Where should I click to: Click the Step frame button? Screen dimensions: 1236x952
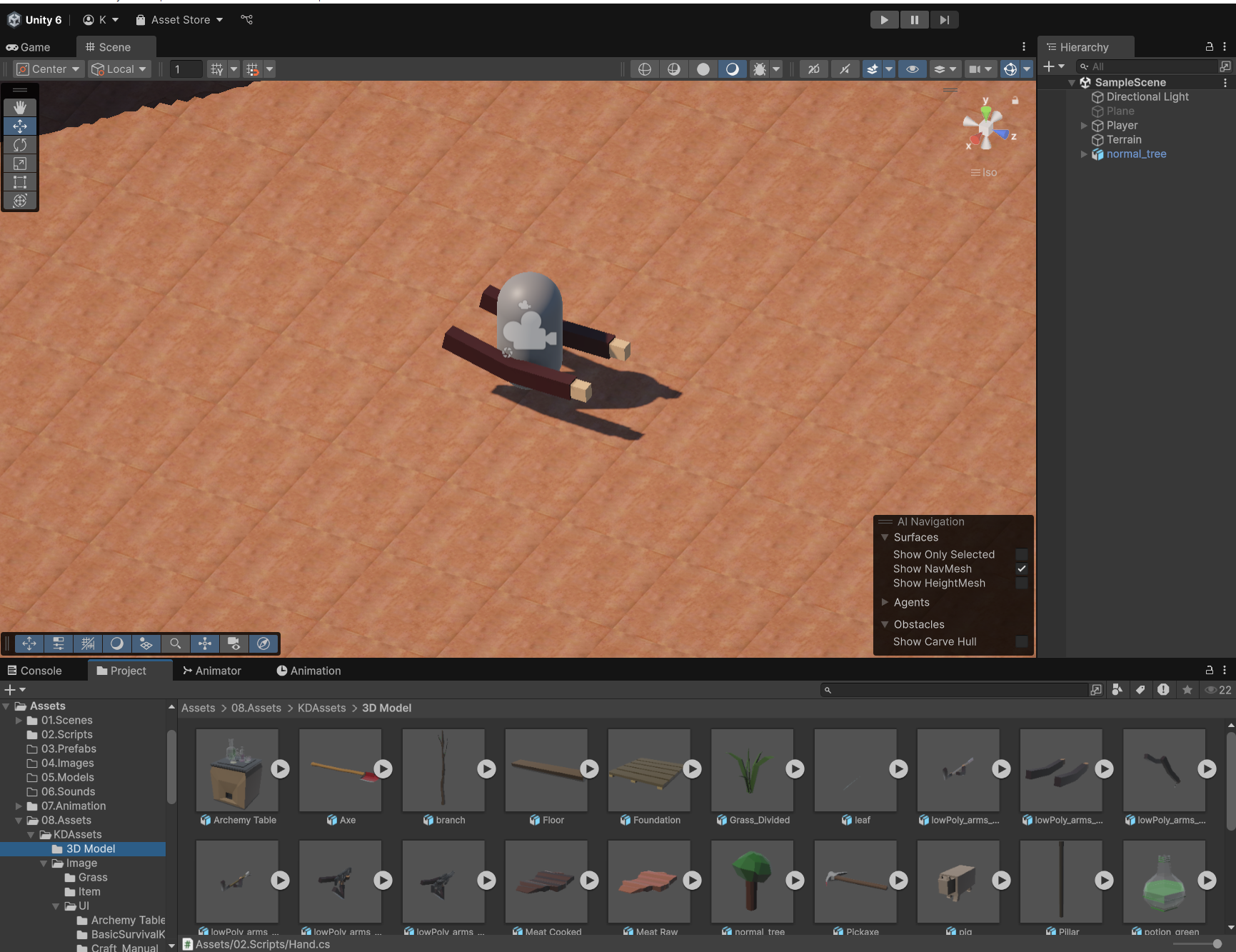944,20
